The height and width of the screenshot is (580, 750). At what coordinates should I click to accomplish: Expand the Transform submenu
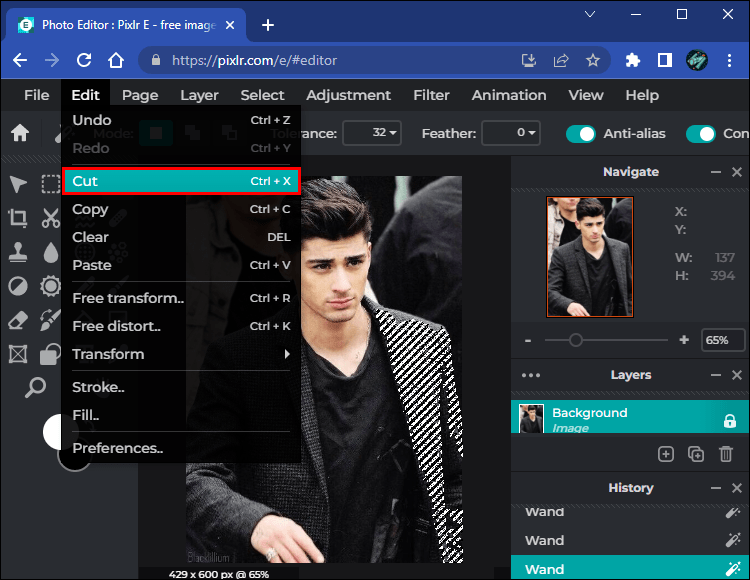point(181,354)
